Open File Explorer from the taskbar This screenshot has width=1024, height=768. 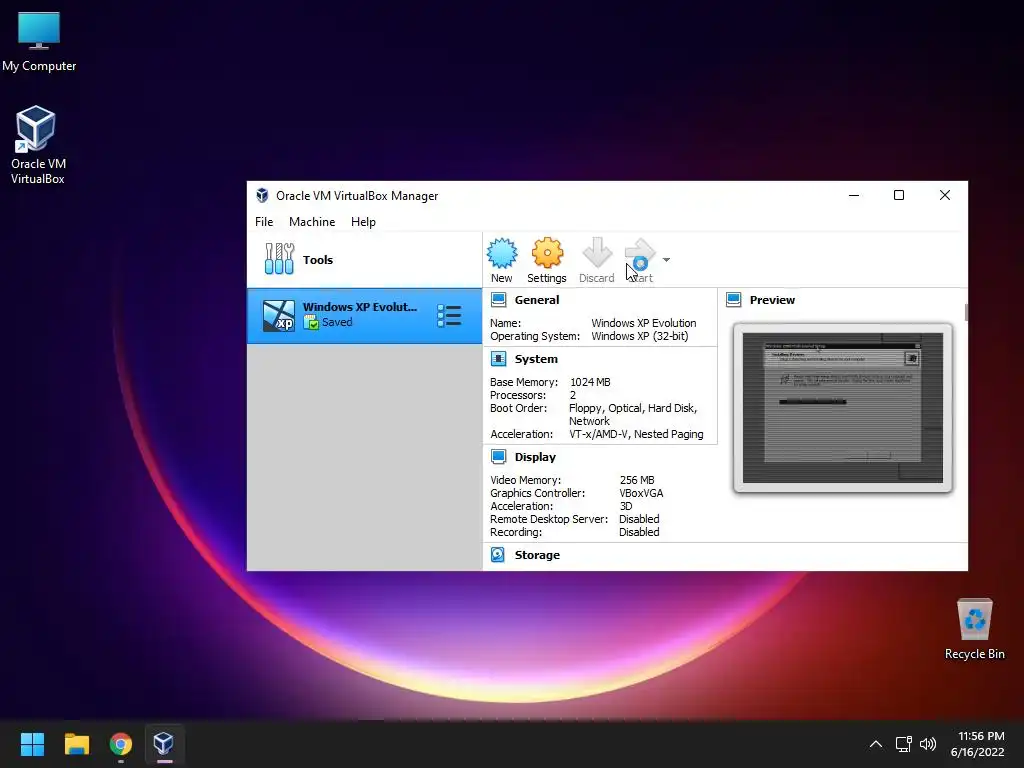(76, 744)
